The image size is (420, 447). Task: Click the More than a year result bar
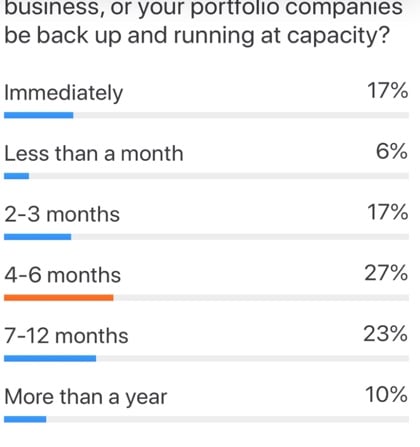25,419
